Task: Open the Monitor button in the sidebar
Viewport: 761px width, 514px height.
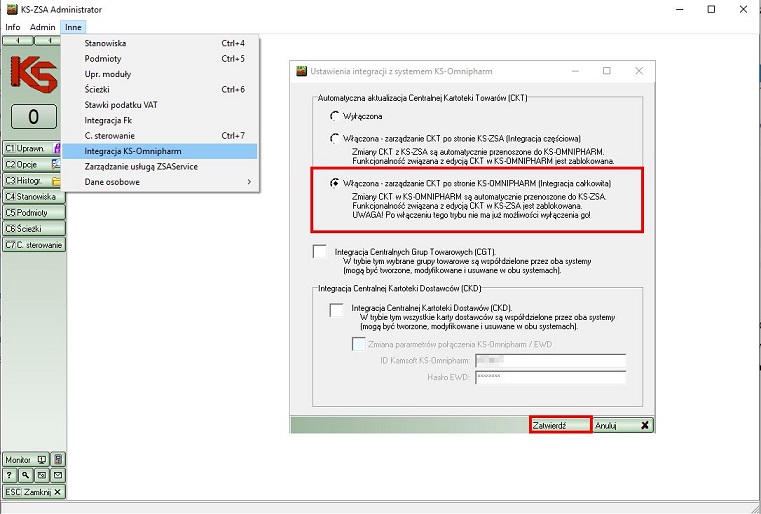Action: coord(26,459)
